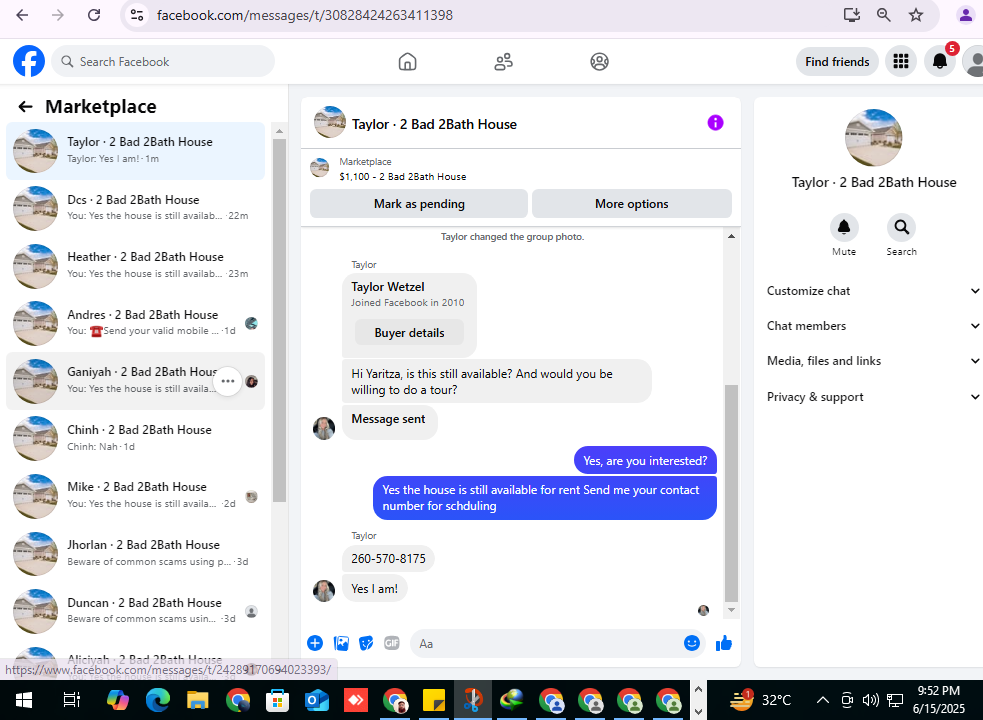Show hidden system tray icons
The width and height of the screenshot is (983, 720).
(x=823, y=700)
